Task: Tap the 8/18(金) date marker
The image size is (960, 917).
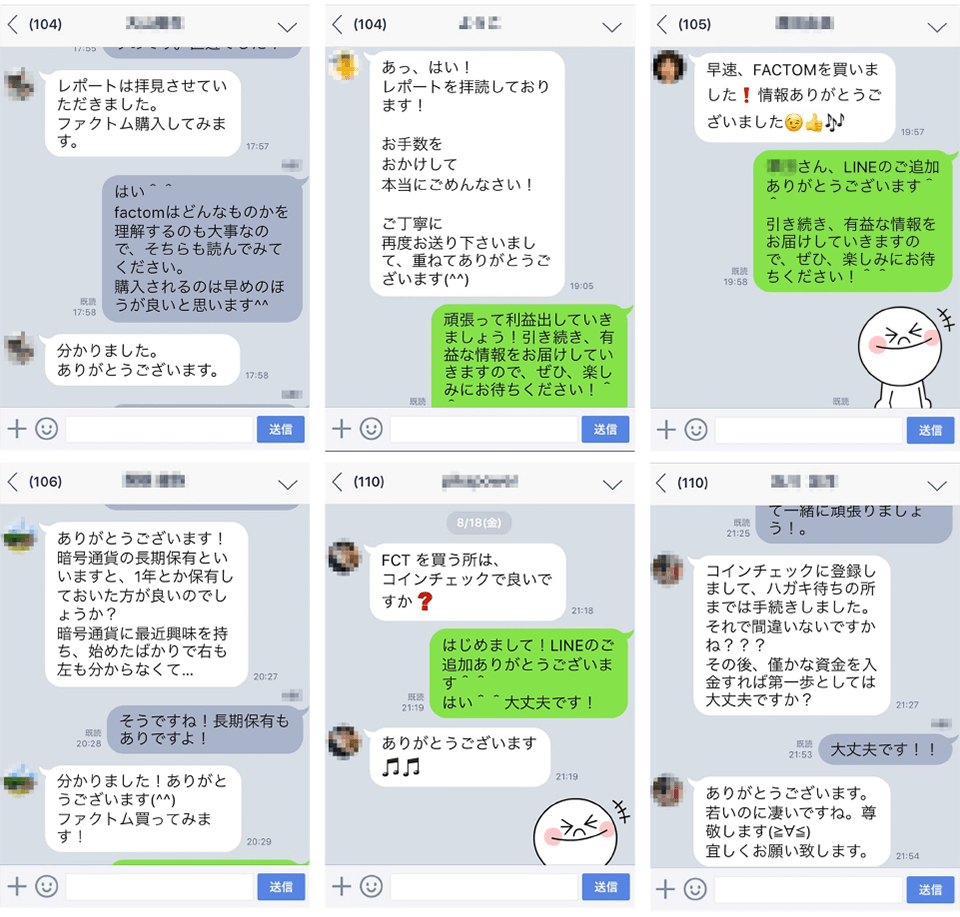Action: point(479,523)
